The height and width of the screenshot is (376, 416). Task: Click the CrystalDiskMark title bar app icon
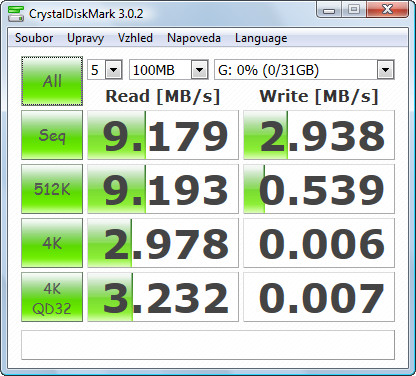16,13
